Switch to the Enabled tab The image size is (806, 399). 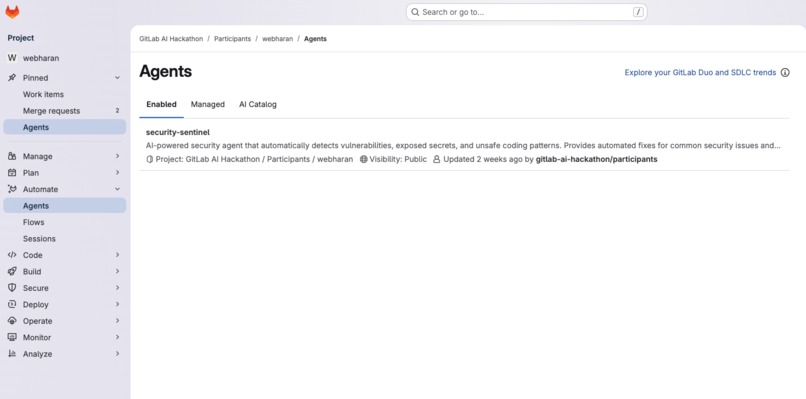coord(161,104)
